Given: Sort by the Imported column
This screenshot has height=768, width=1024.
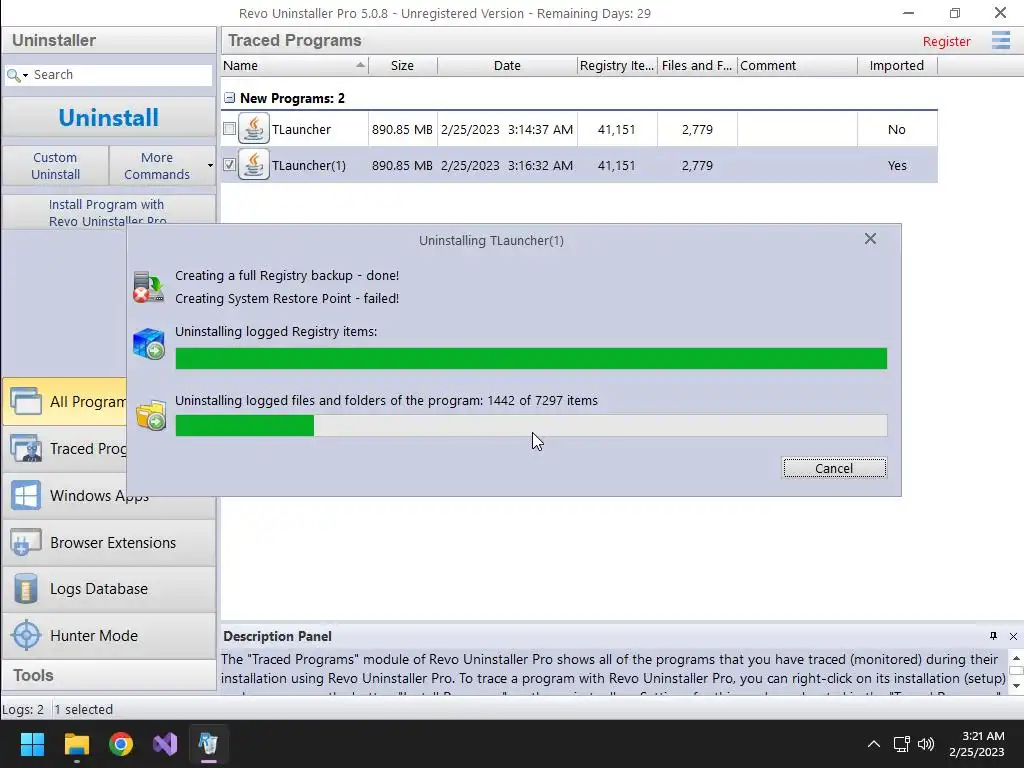Looking at the screenshot, I should [897, 65].
